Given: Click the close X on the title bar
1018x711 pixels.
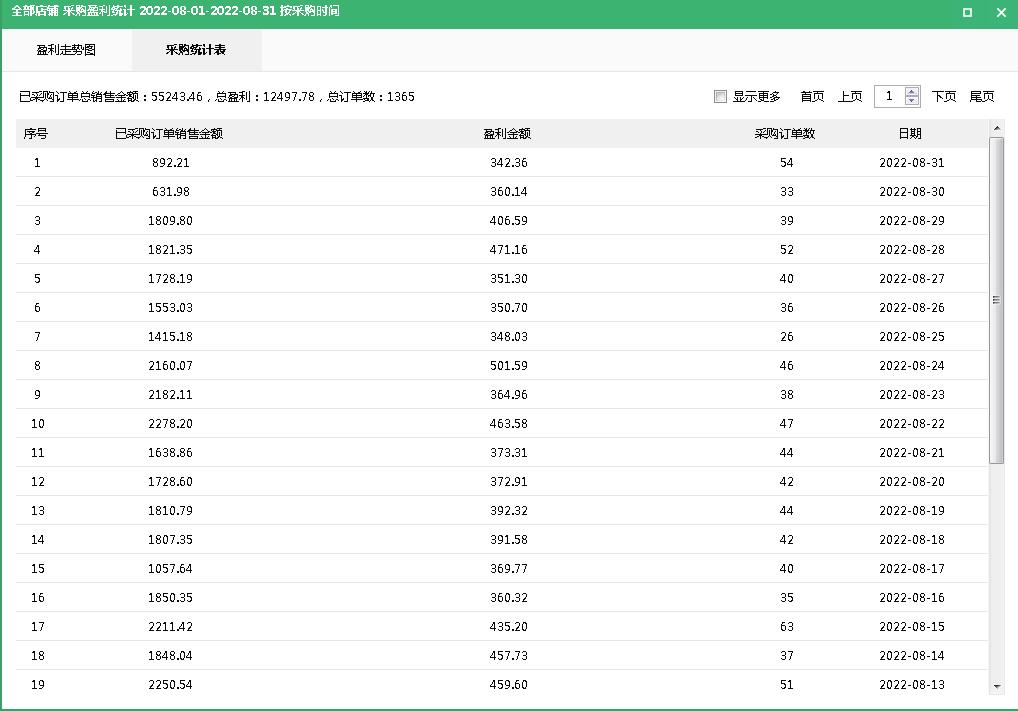Looking at the screenshot, I should (999, 13).
